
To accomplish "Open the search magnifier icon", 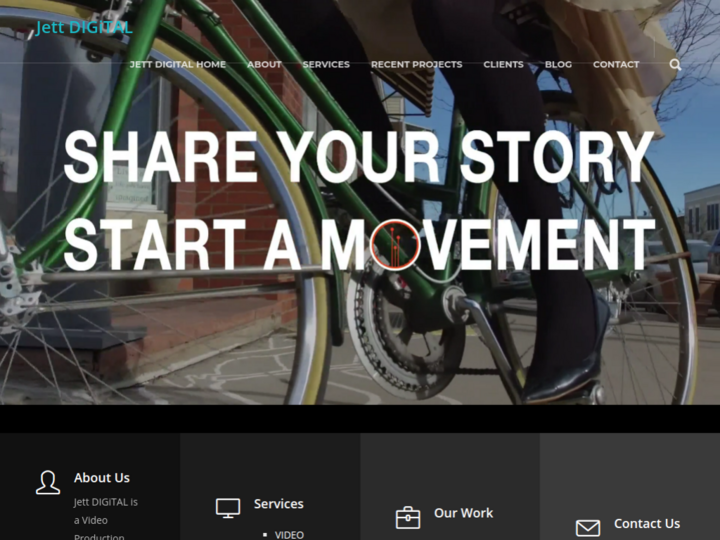I will pos(675,65).
